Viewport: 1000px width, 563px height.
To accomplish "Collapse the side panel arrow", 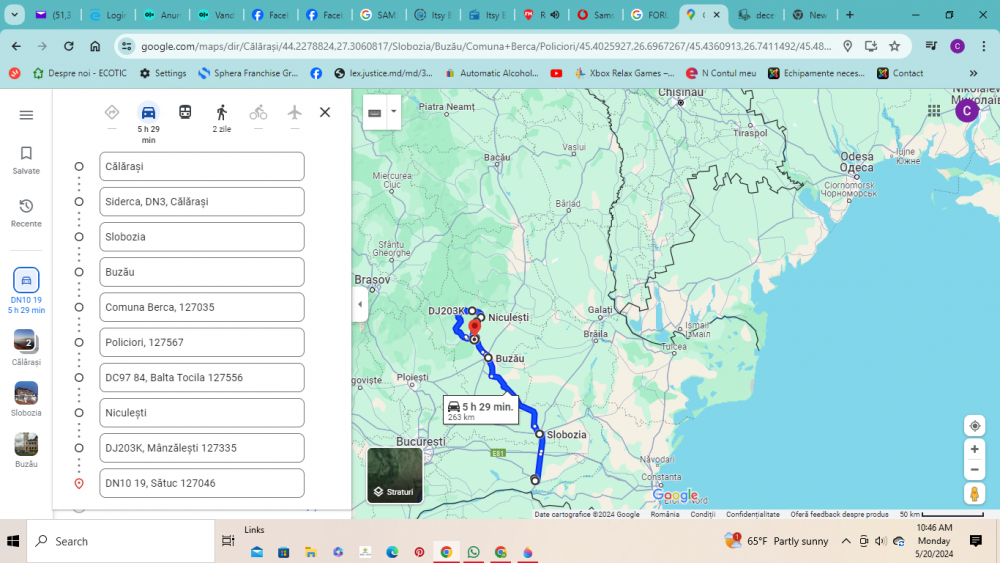I will [360, 304].
